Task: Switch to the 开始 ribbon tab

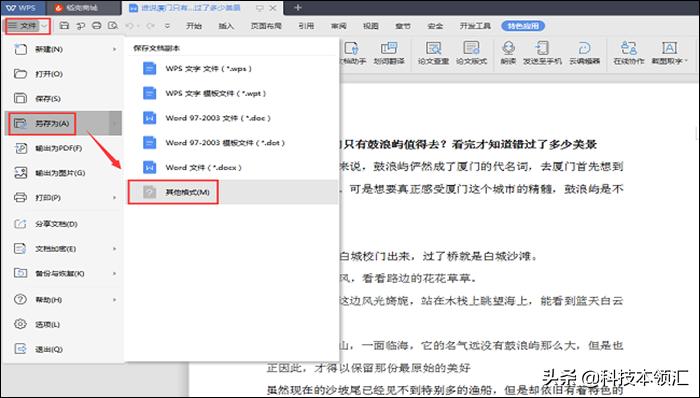Action: (x=194, y=26)
